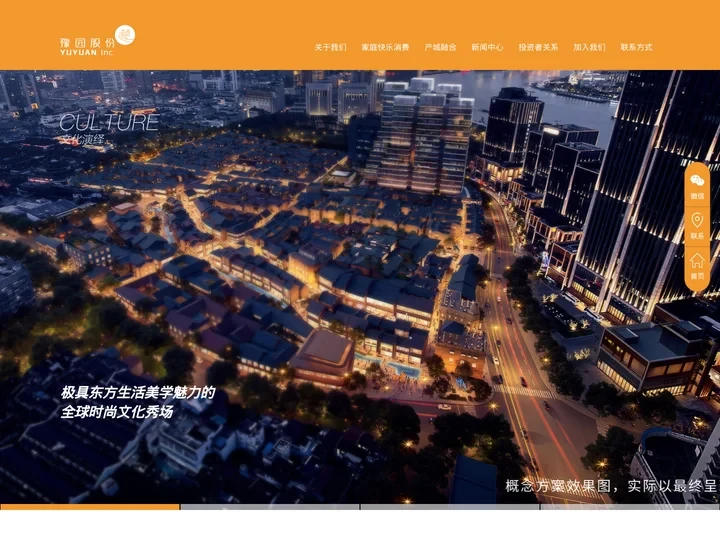Image resolution: width=720 pixels, height=540 pixels.
Task: Click the 极具东方生活美学魅力的 slogan text
Action: click(138, 393)
